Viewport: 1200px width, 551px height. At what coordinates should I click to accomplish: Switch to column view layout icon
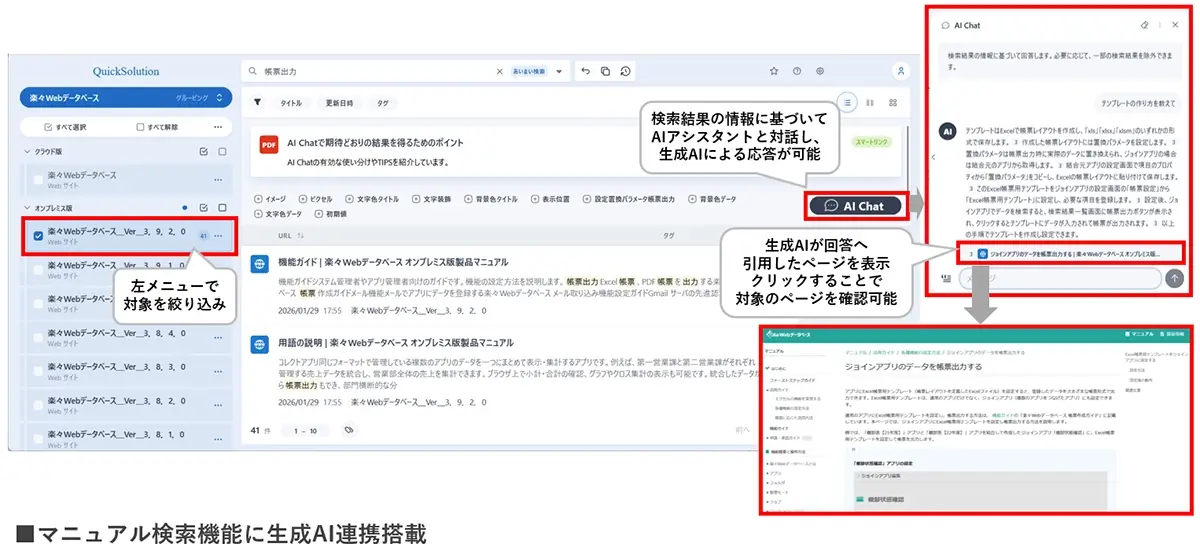coord(870,102)
